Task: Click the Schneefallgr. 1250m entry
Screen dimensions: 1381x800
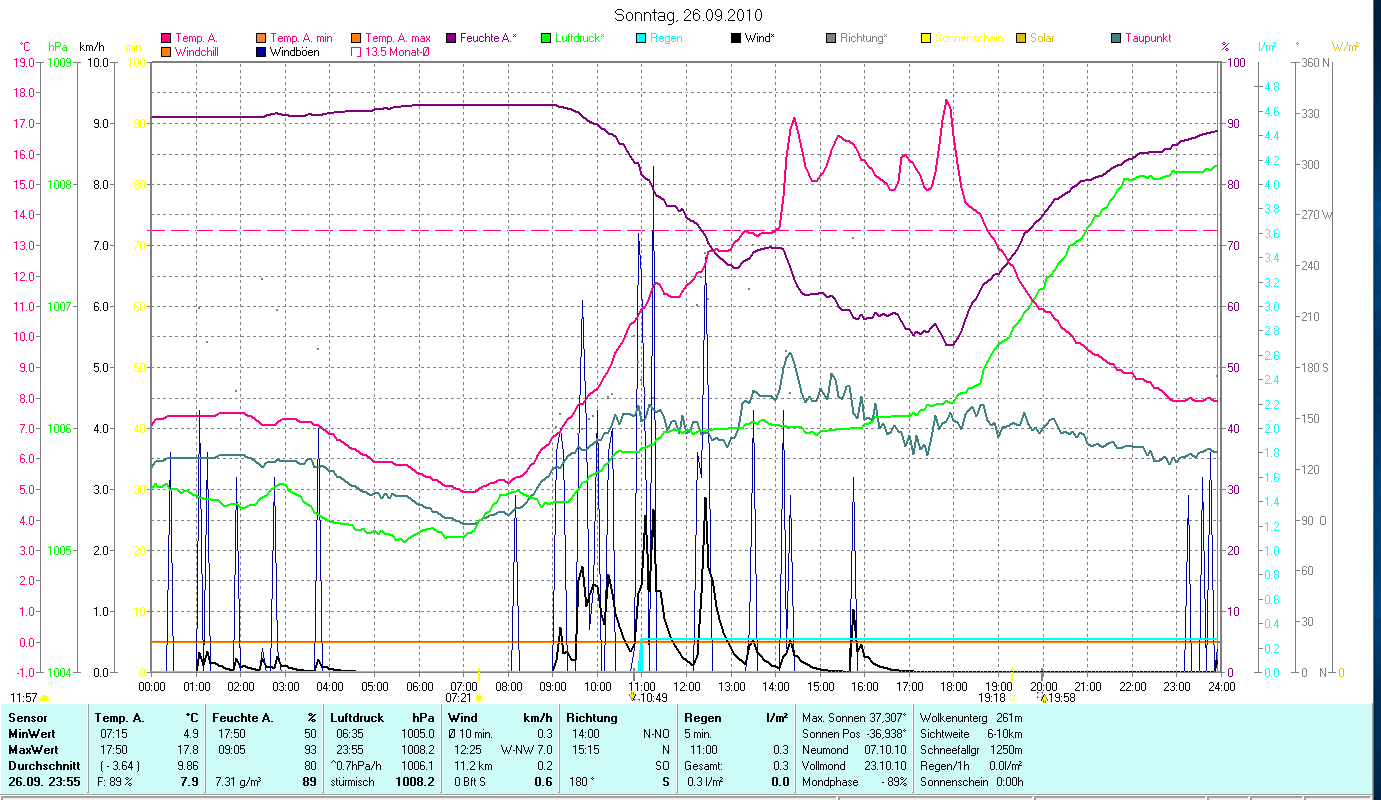Action: pyautogui.click(x=971, y=749)
